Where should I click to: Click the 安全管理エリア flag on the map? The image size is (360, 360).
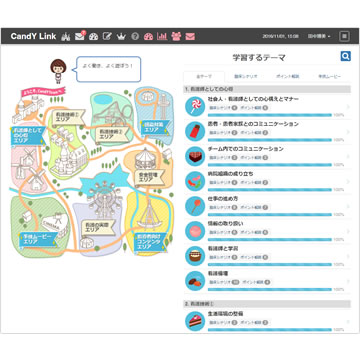tap(149, 177)
